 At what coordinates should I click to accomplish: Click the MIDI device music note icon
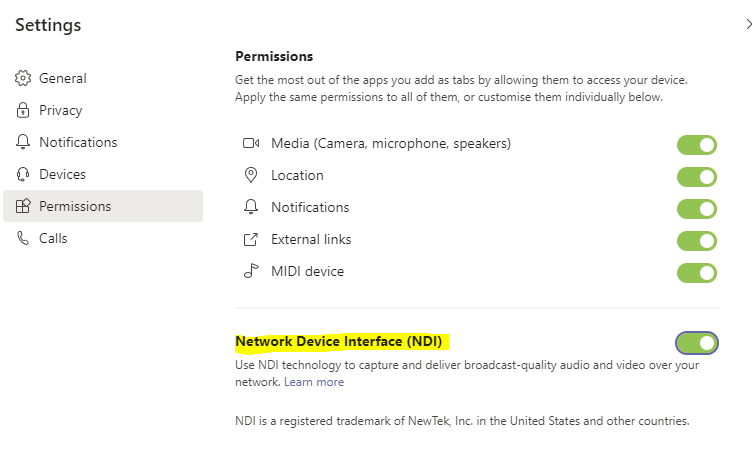click(x=251, y=271)
